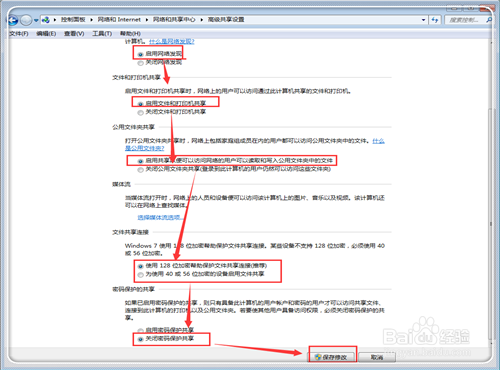The width and height of the screenshot is (500, 370).
Task: Click the 控制面板 breadcrumb
Action: coord(73,20)
